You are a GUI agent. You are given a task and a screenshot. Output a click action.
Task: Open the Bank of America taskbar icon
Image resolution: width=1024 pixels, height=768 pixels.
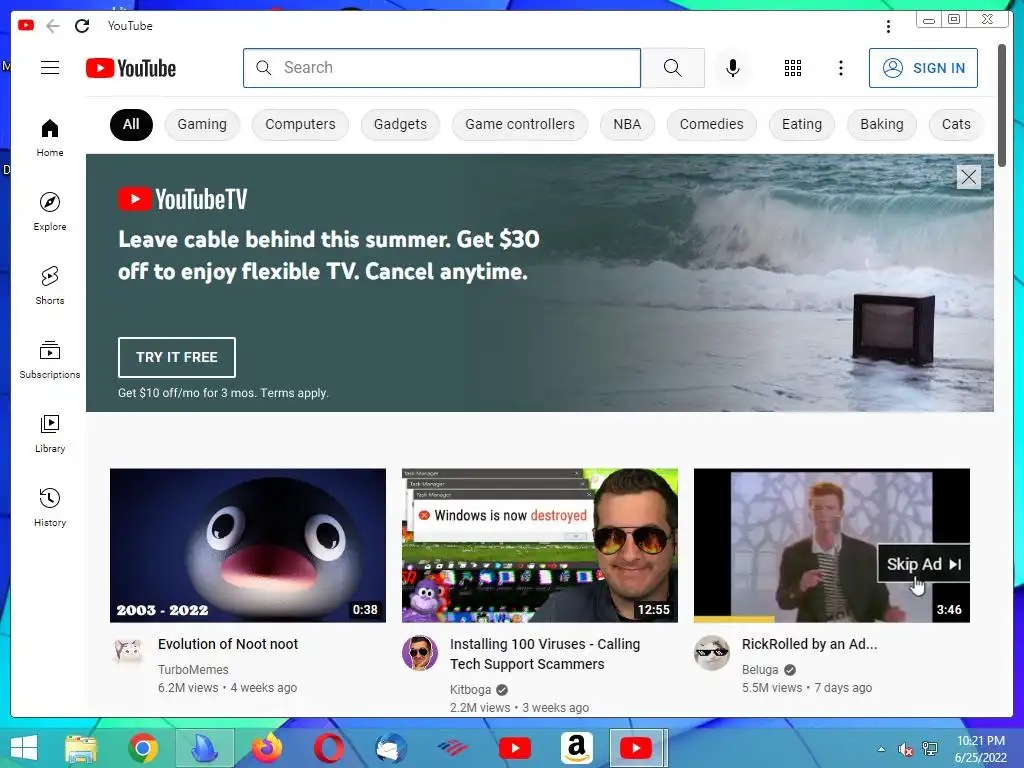coord(453,748)
